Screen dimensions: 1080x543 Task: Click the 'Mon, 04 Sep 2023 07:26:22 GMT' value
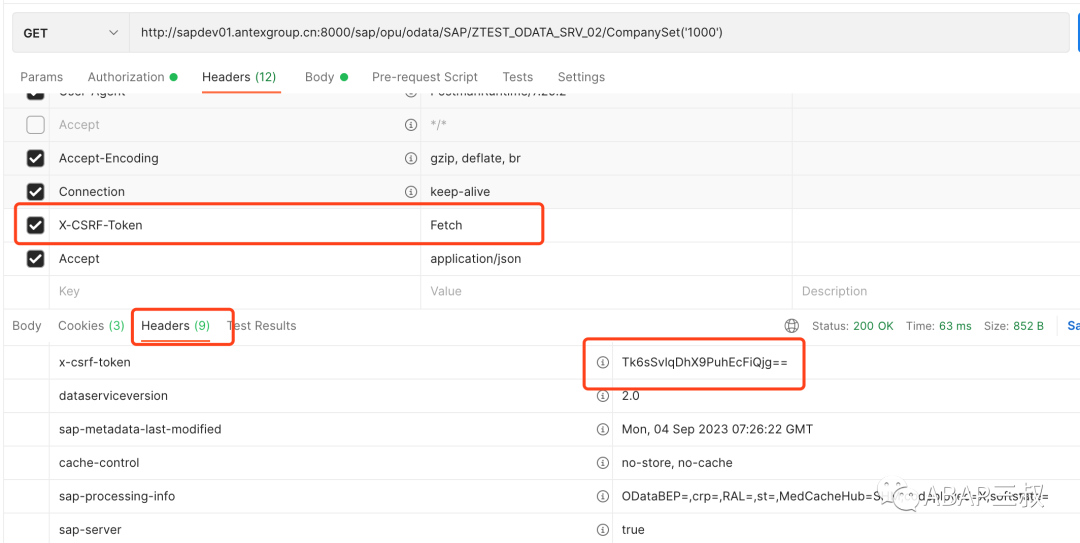(x=717, y=429)
